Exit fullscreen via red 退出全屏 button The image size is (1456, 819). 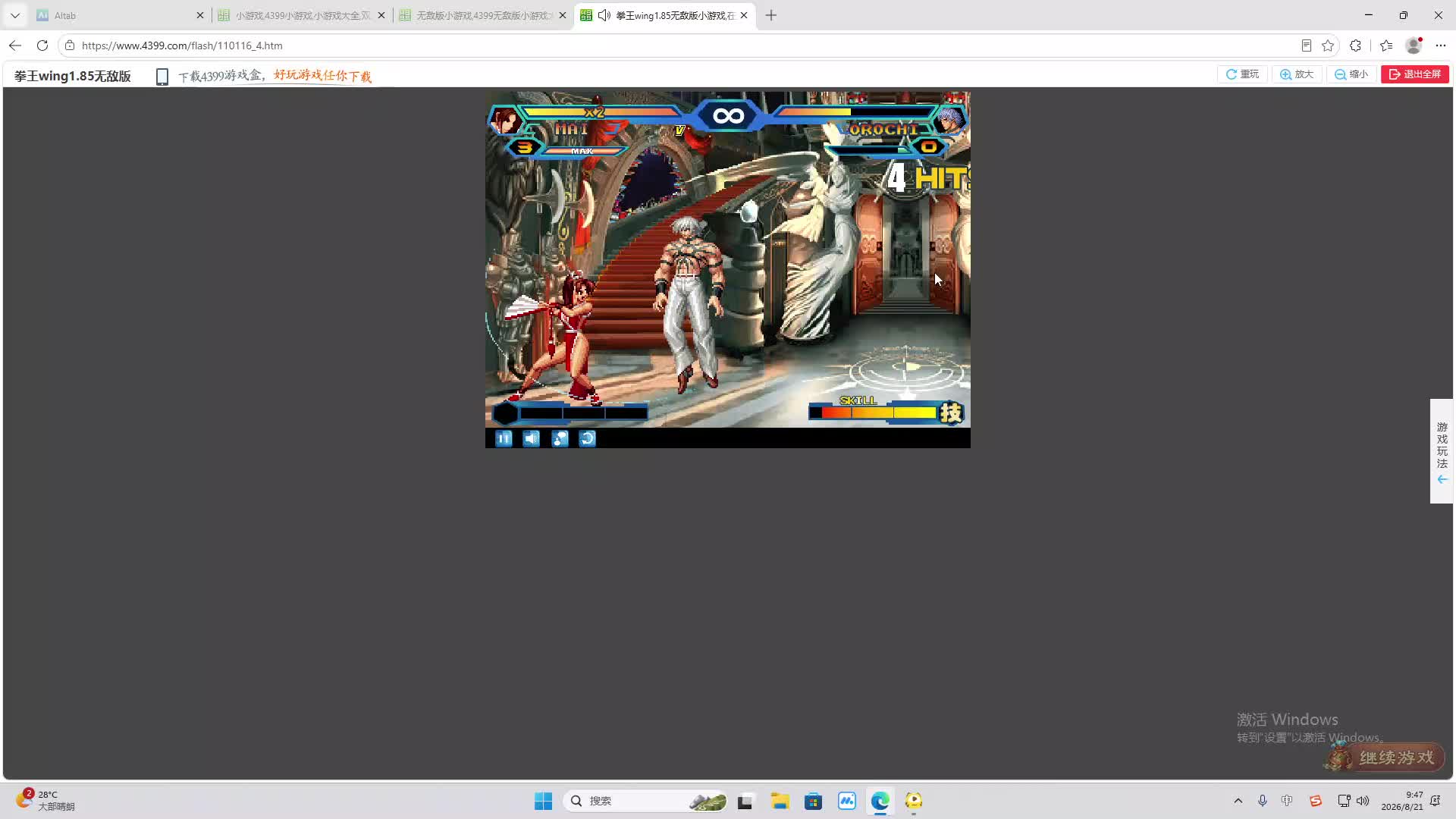pos(1415,74)
